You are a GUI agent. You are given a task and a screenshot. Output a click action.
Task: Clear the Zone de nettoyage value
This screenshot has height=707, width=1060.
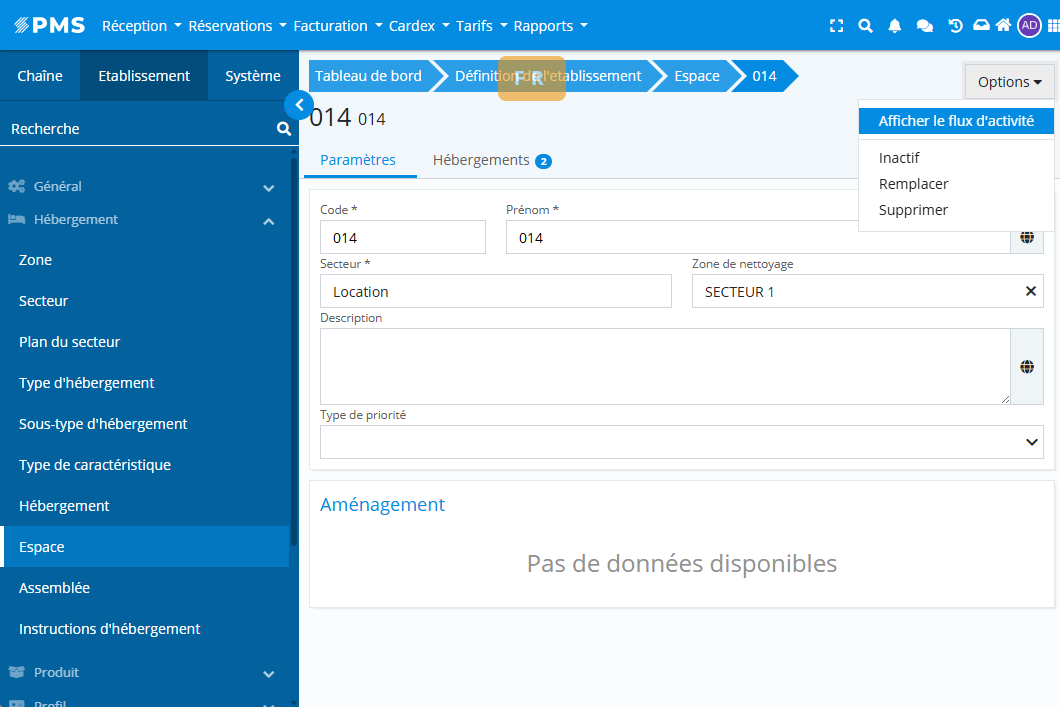(x=1030, y=291)
